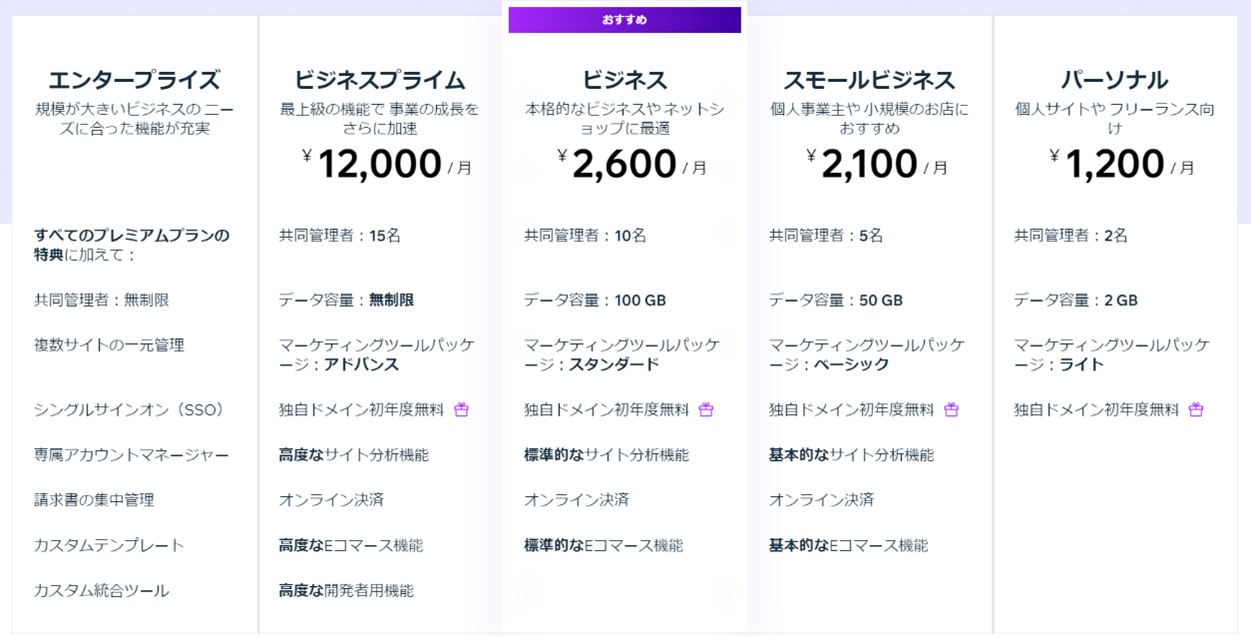Click the ¥2,600 monthly price
Screen dimensions: 1251x637
pyautogui.click(x=631, y=165)
